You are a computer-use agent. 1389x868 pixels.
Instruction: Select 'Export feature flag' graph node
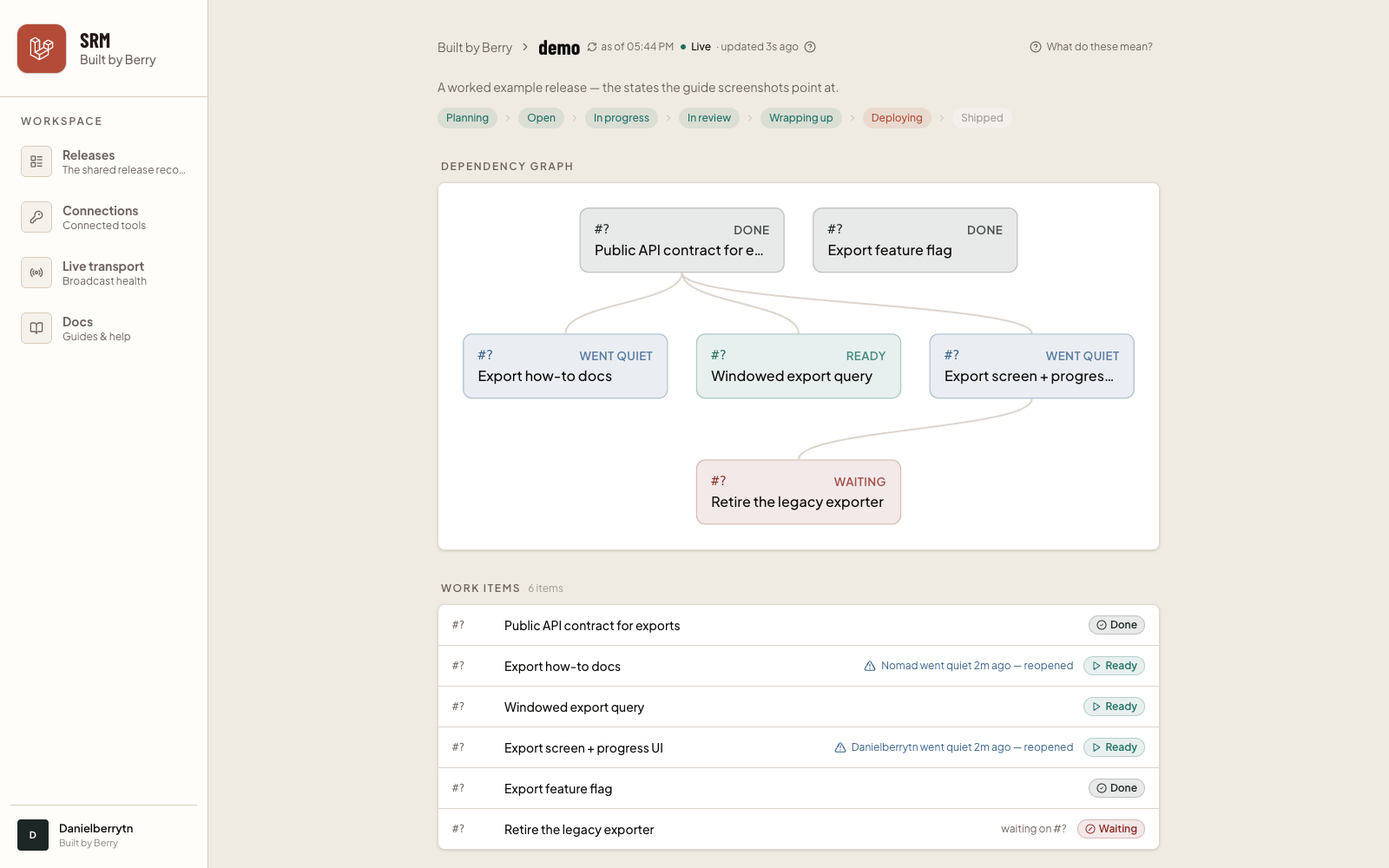tap(915, 240)
